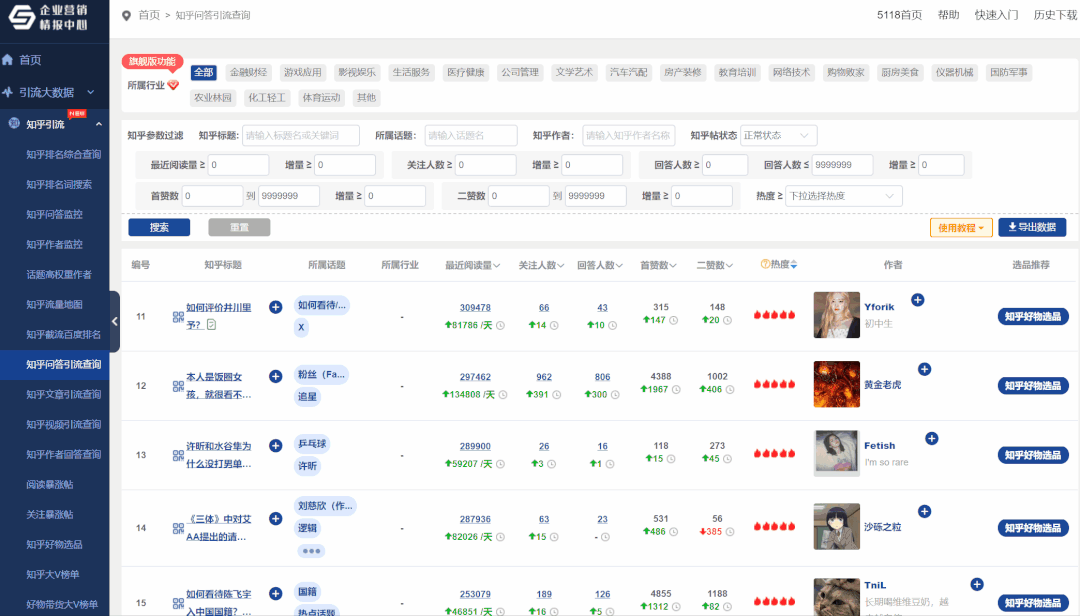The image size is (1080, 616).
Task: Add author 沙砾之粒 with plus icon
Action: click(924, 511)
